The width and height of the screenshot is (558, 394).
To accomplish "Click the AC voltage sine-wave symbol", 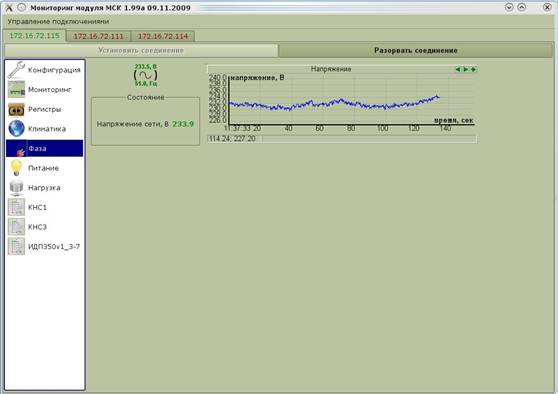I will click(x=145, y=75).
